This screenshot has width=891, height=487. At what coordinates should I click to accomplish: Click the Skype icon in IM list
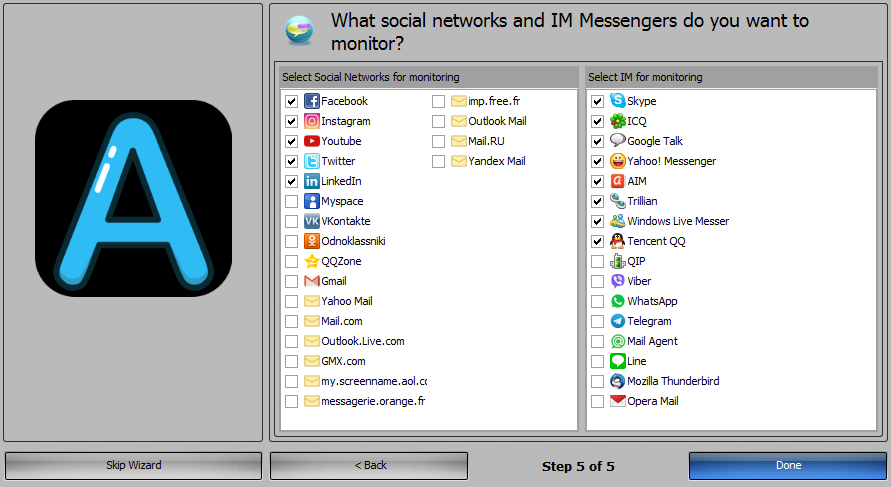(618, 101)
